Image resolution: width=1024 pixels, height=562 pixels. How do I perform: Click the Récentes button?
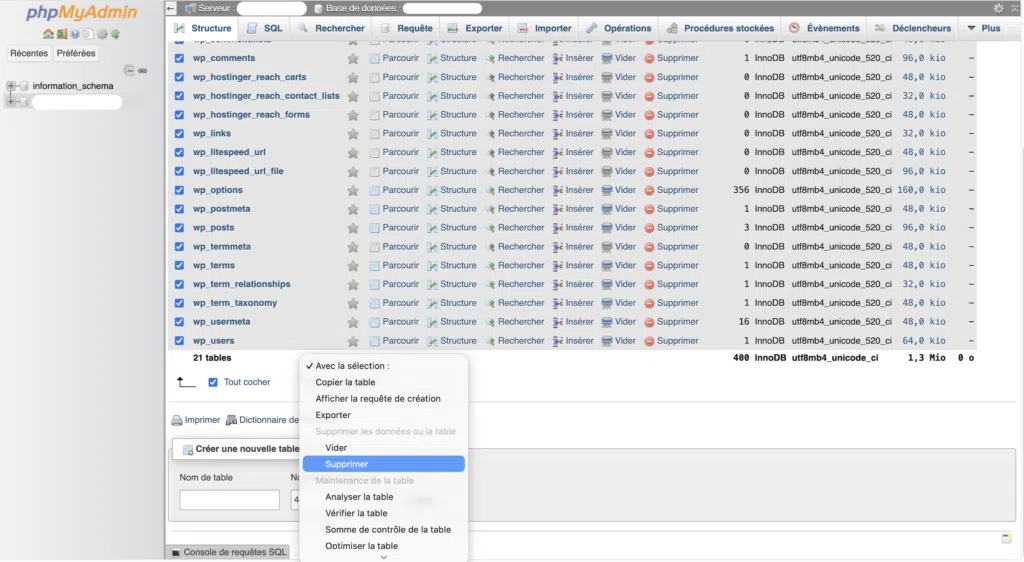(29, 54)
